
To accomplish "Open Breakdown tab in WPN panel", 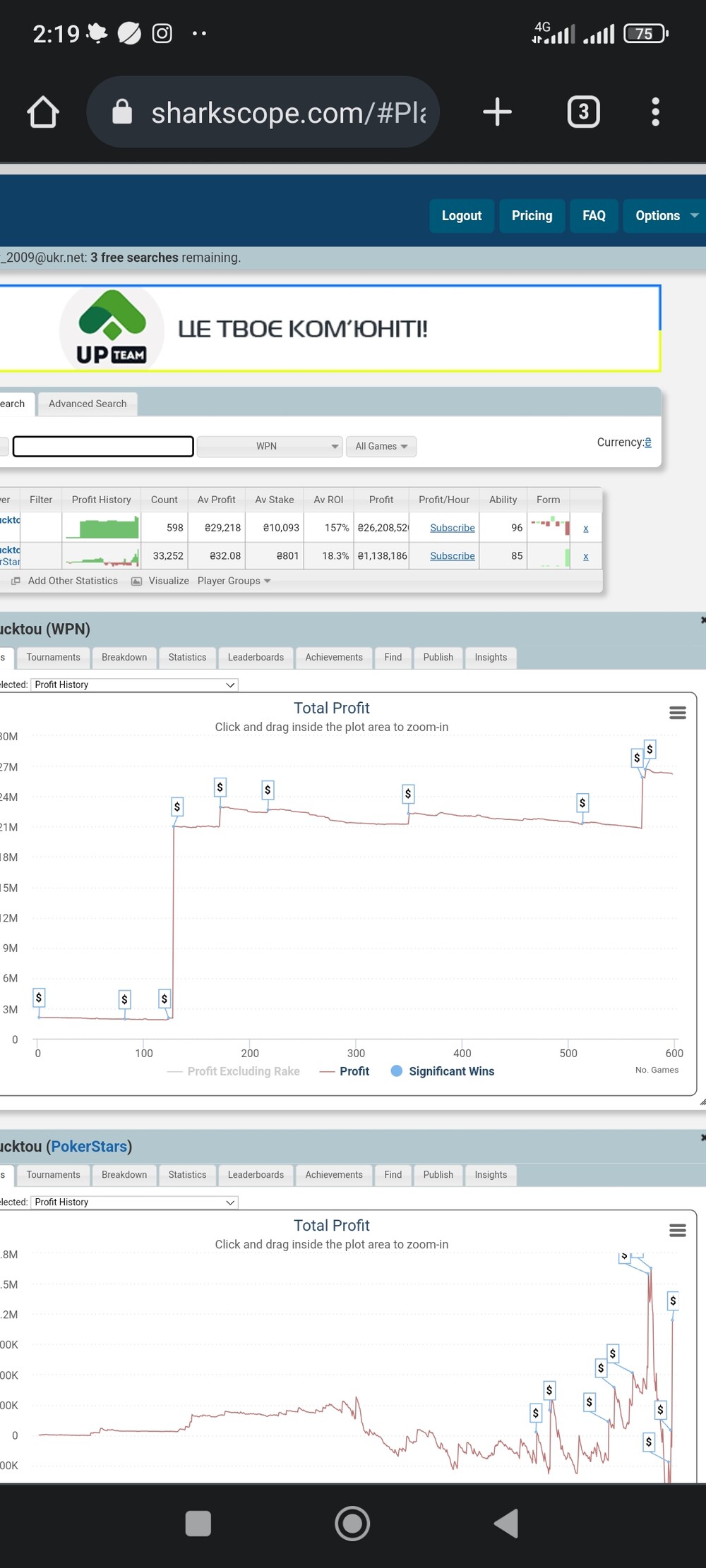I will 124,657.
